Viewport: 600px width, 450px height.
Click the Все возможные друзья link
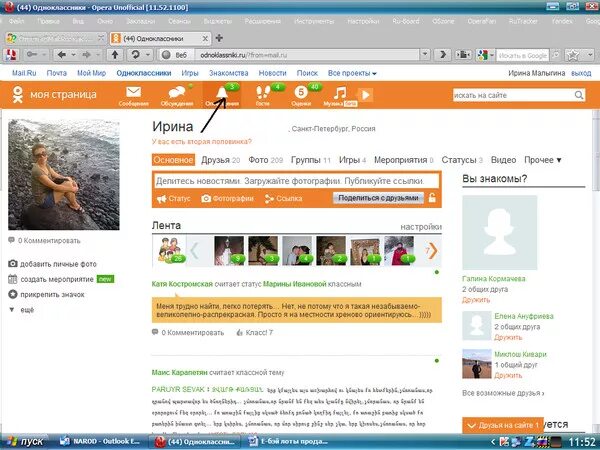[503, 393]
